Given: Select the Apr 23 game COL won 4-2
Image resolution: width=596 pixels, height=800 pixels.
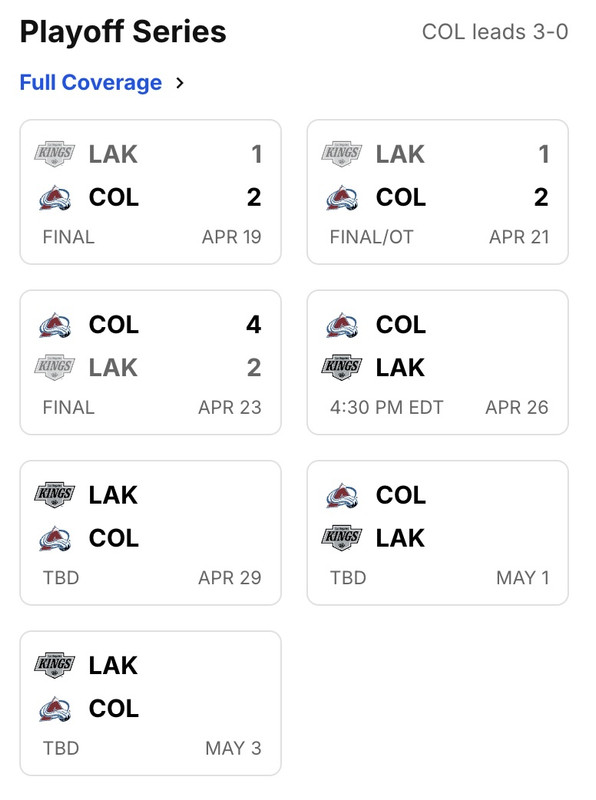Looking at the screenshot, I should [x=150, y=361].
